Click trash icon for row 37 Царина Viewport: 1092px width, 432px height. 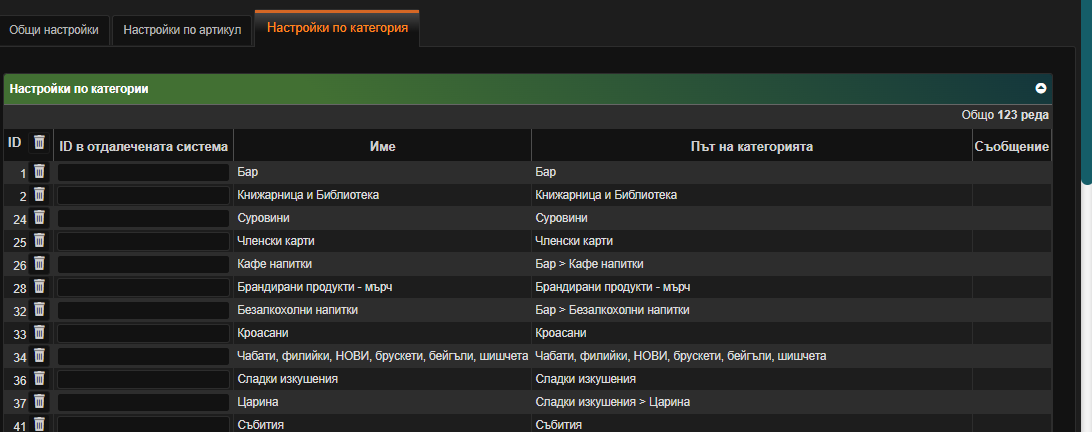(x=39, y=401)
